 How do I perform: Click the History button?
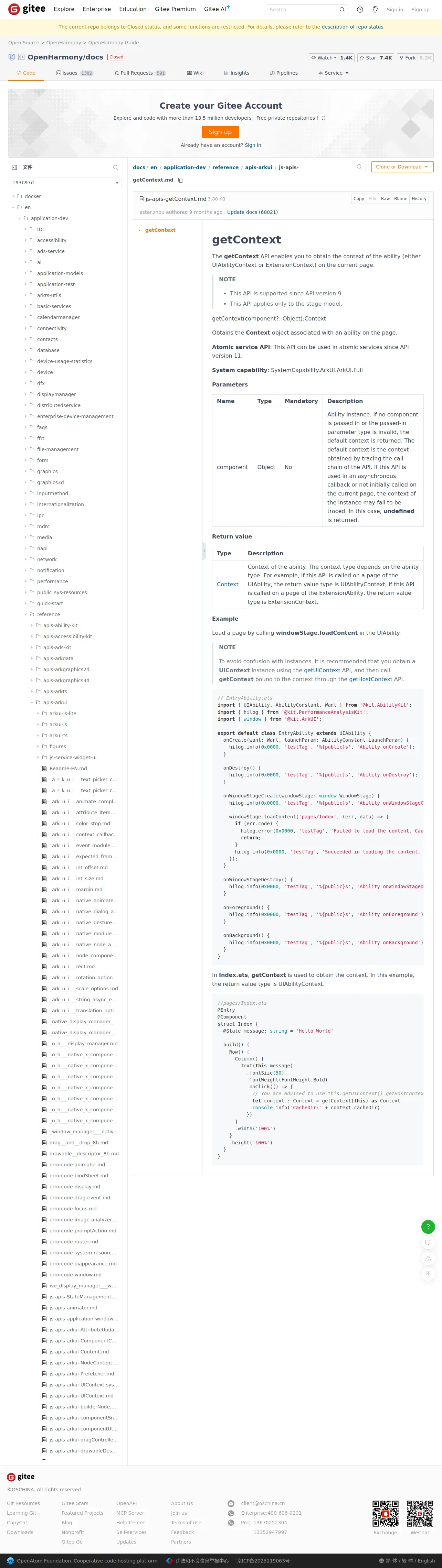click(x=419, y=199)
